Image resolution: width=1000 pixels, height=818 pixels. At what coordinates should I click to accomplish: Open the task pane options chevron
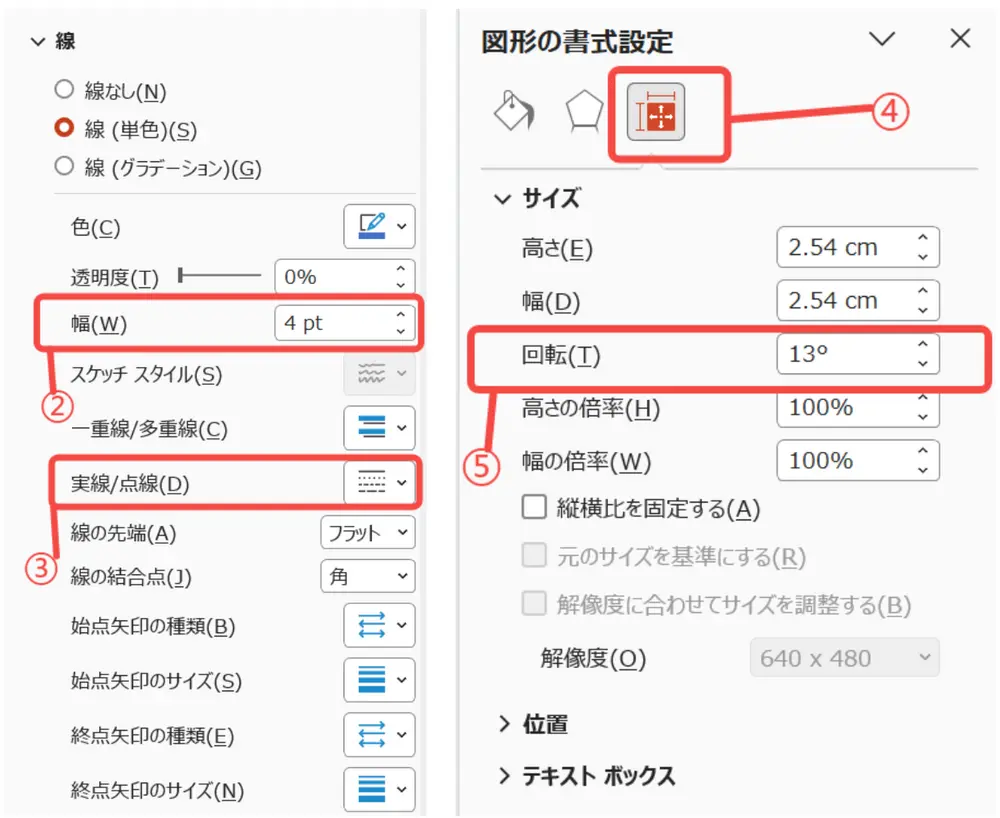882,39
